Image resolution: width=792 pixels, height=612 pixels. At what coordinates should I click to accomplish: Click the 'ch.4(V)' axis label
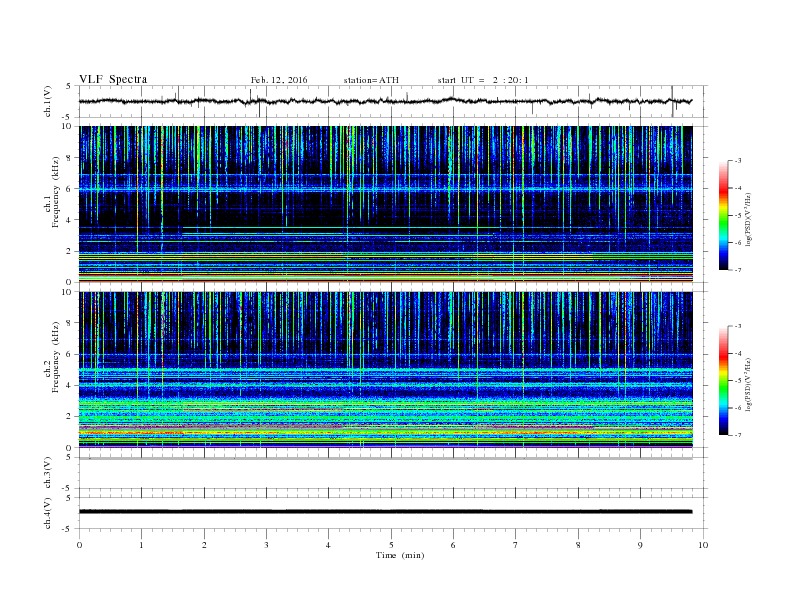click(x=47, y=513)
